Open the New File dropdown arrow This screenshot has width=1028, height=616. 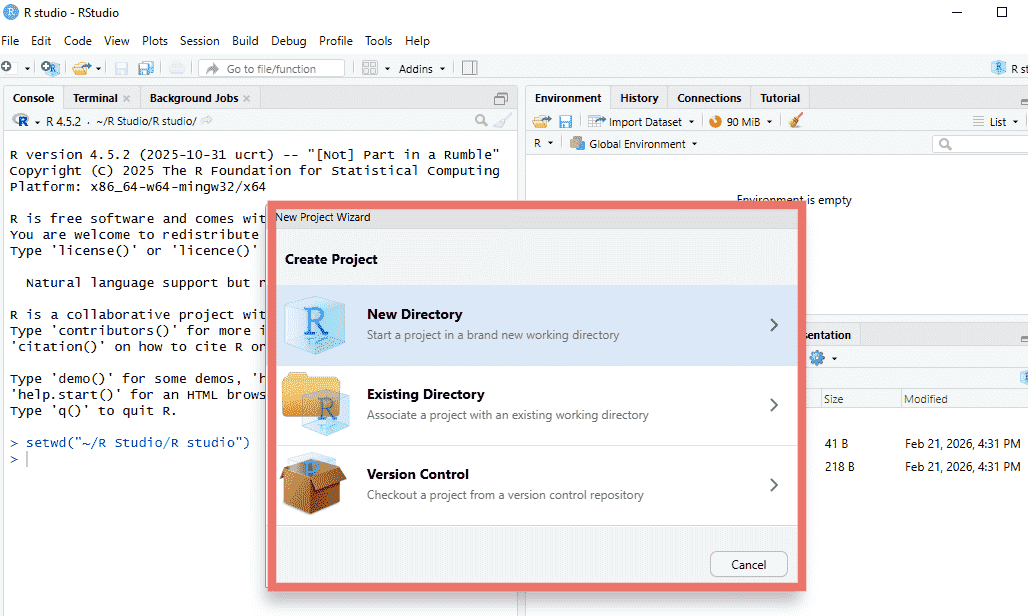pyautogui.click(x=27, y=68)
